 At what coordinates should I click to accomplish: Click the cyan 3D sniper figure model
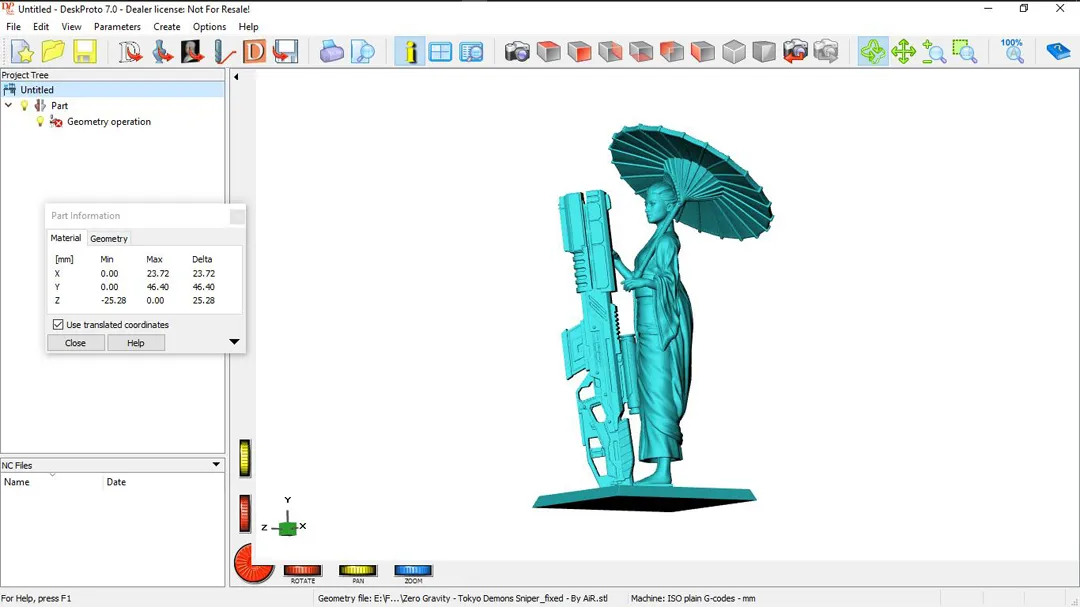click(652, 317)
